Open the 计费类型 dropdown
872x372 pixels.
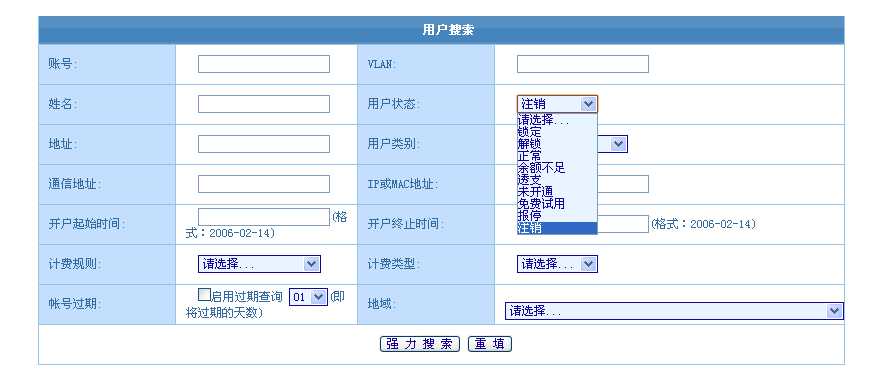[x=557, y=264]
